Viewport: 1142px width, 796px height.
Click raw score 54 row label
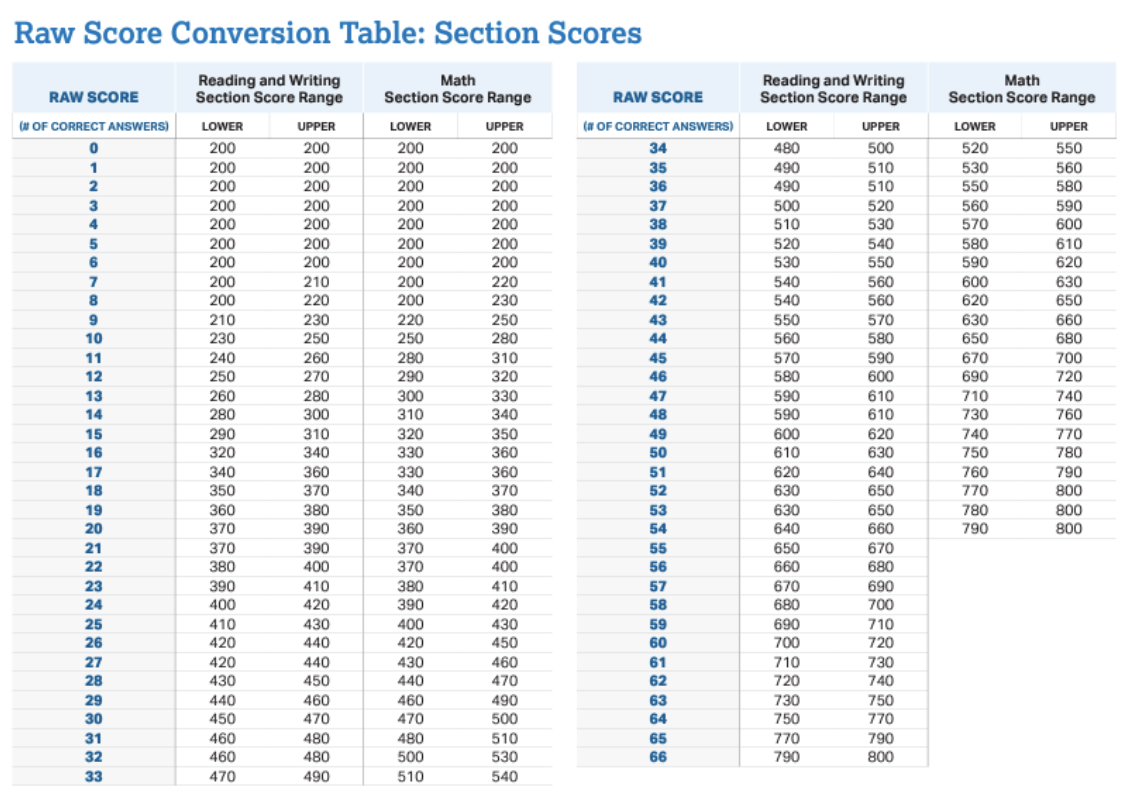point(658,529)
